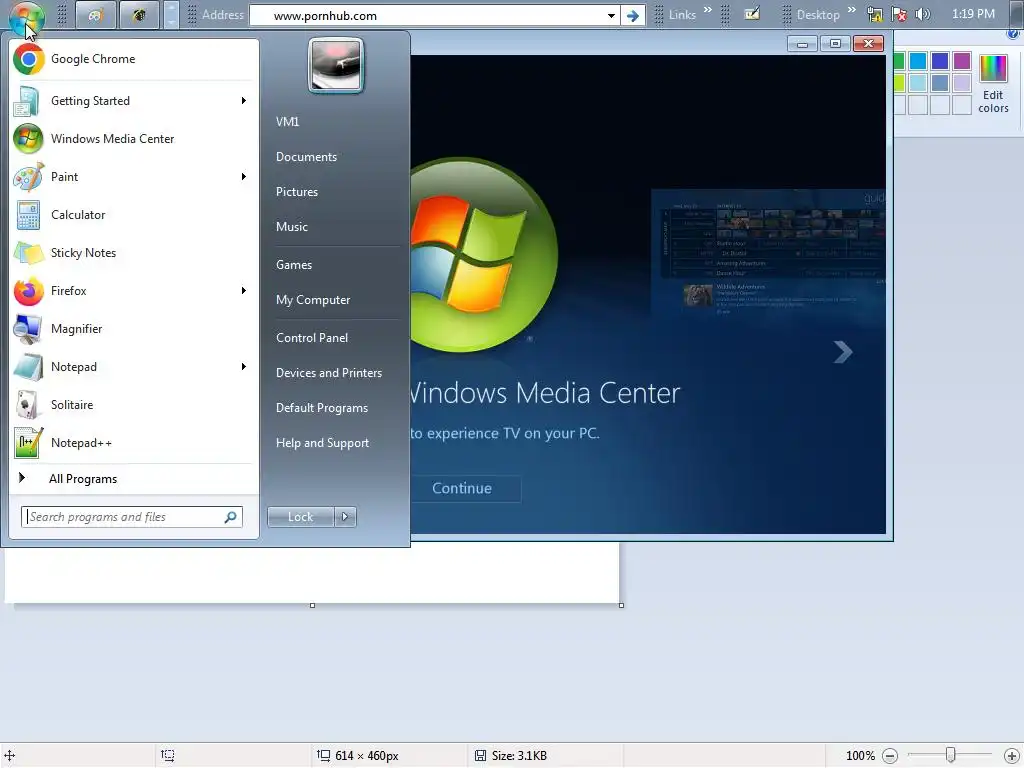Expand the Links toolbar chevron

coord(708,10)
